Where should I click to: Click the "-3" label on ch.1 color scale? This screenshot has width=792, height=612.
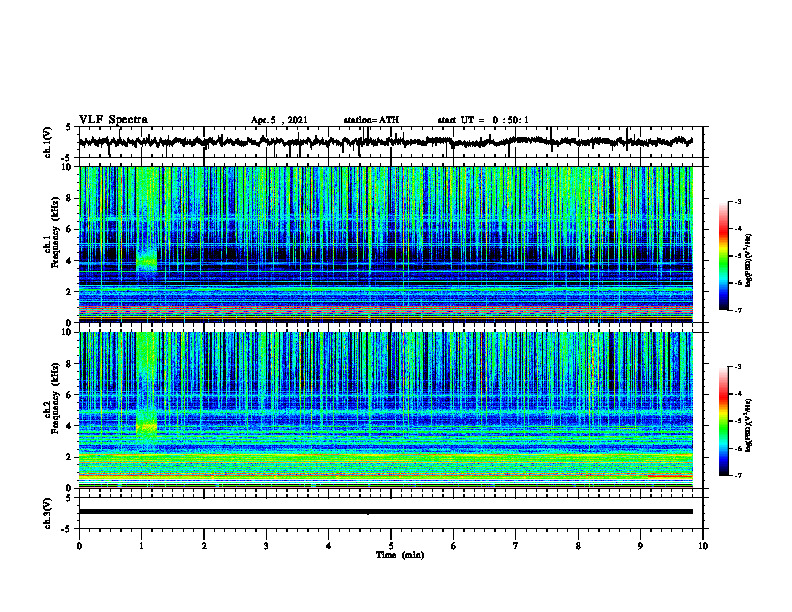click(x=738, y=201)
